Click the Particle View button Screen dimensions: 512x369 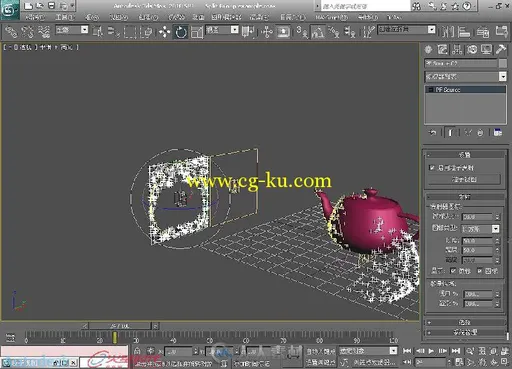coord(464,179)
